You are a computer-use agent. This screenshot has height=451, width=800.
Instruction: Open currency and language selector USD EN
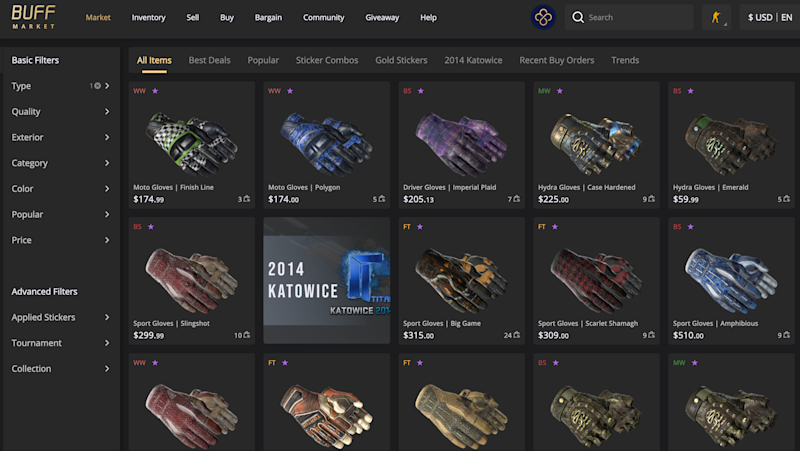pos(769,17)
